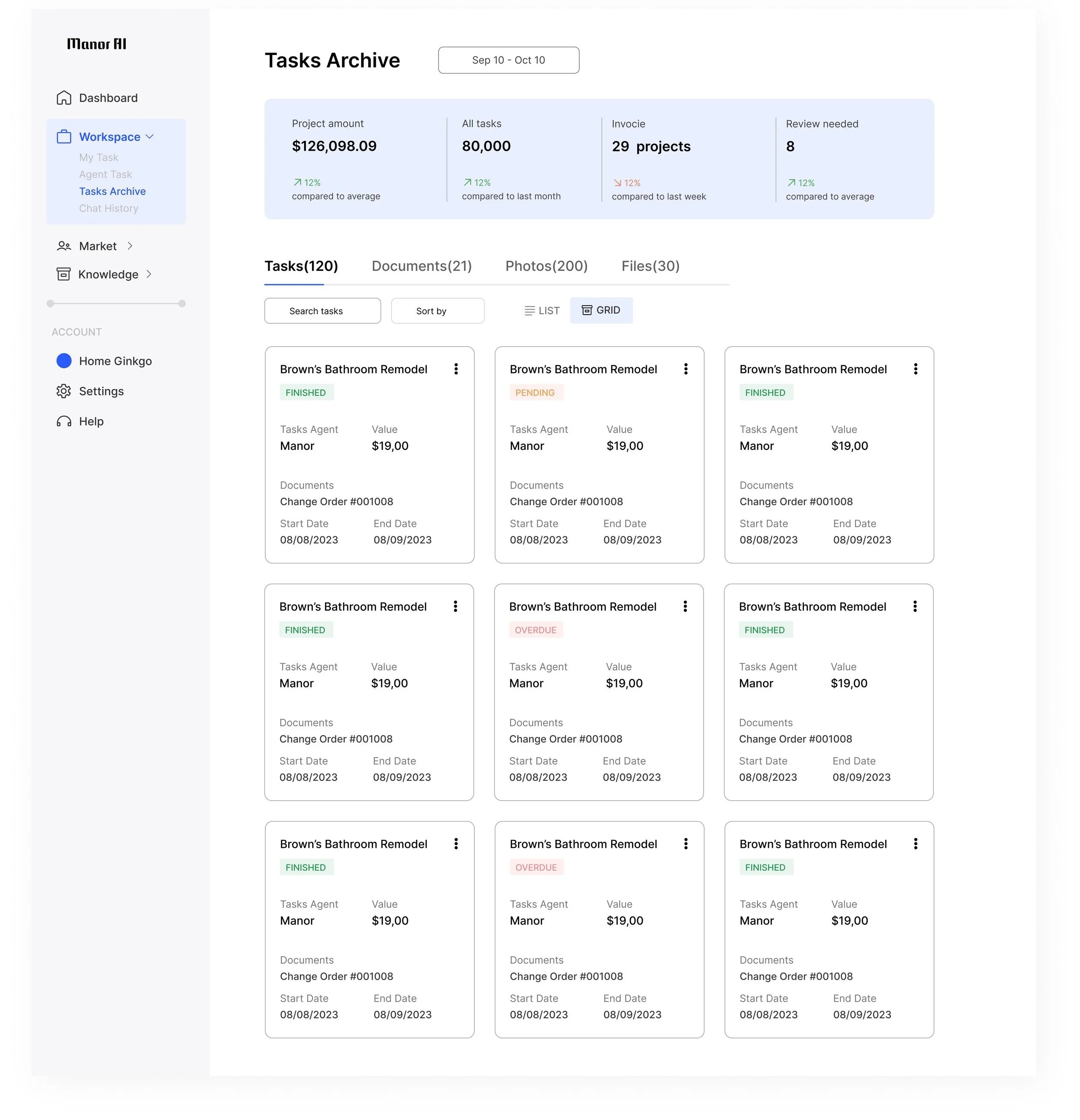Open the Sort by dropdown
This screenshot has height=1120, width=1080.
pos(437,311)
